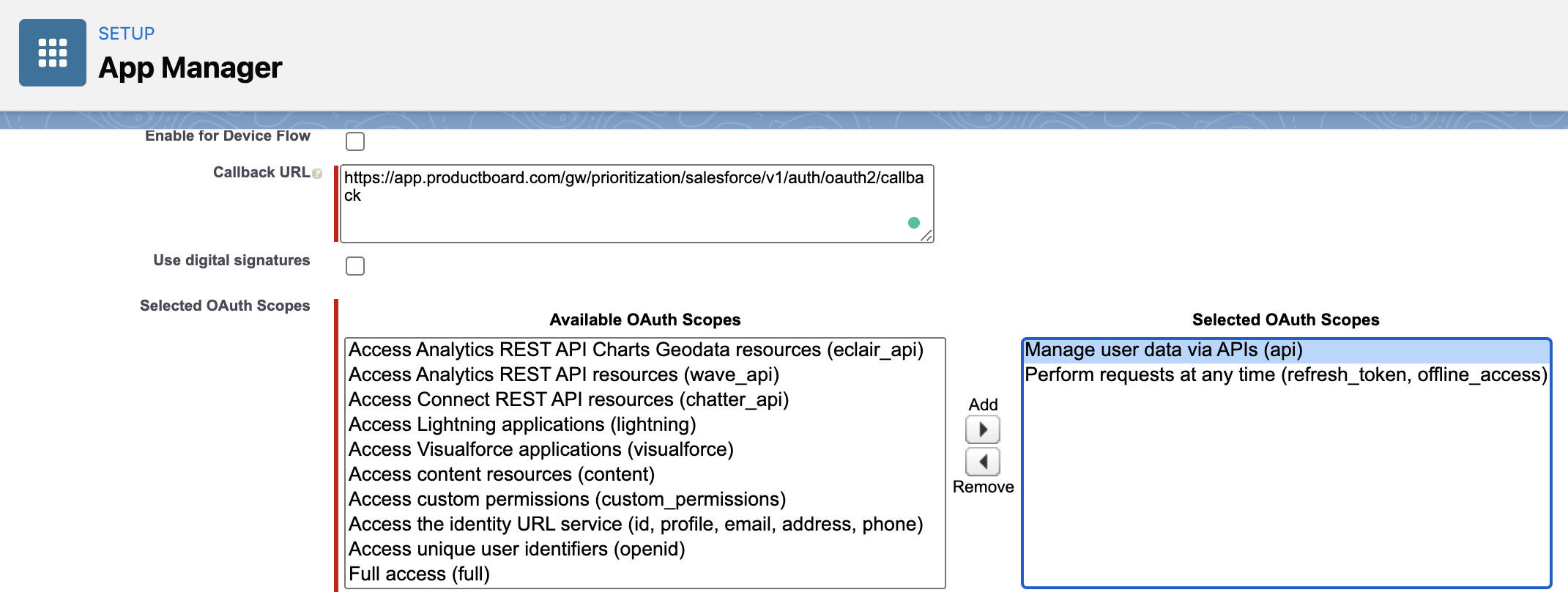Click the Callback URL field label

261,172
